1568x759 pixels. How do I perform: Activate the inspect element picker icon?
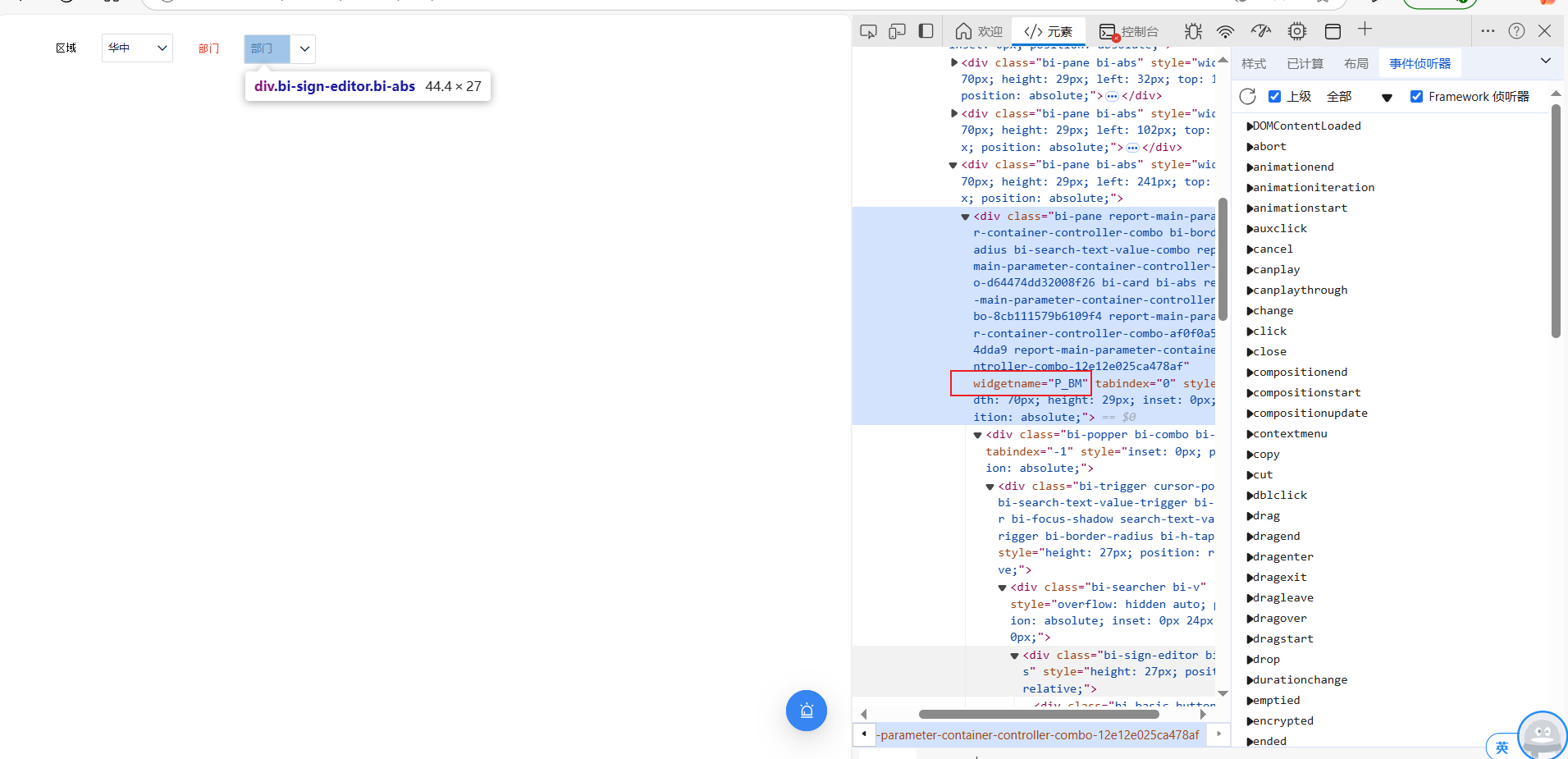click(x=868, y=31)
